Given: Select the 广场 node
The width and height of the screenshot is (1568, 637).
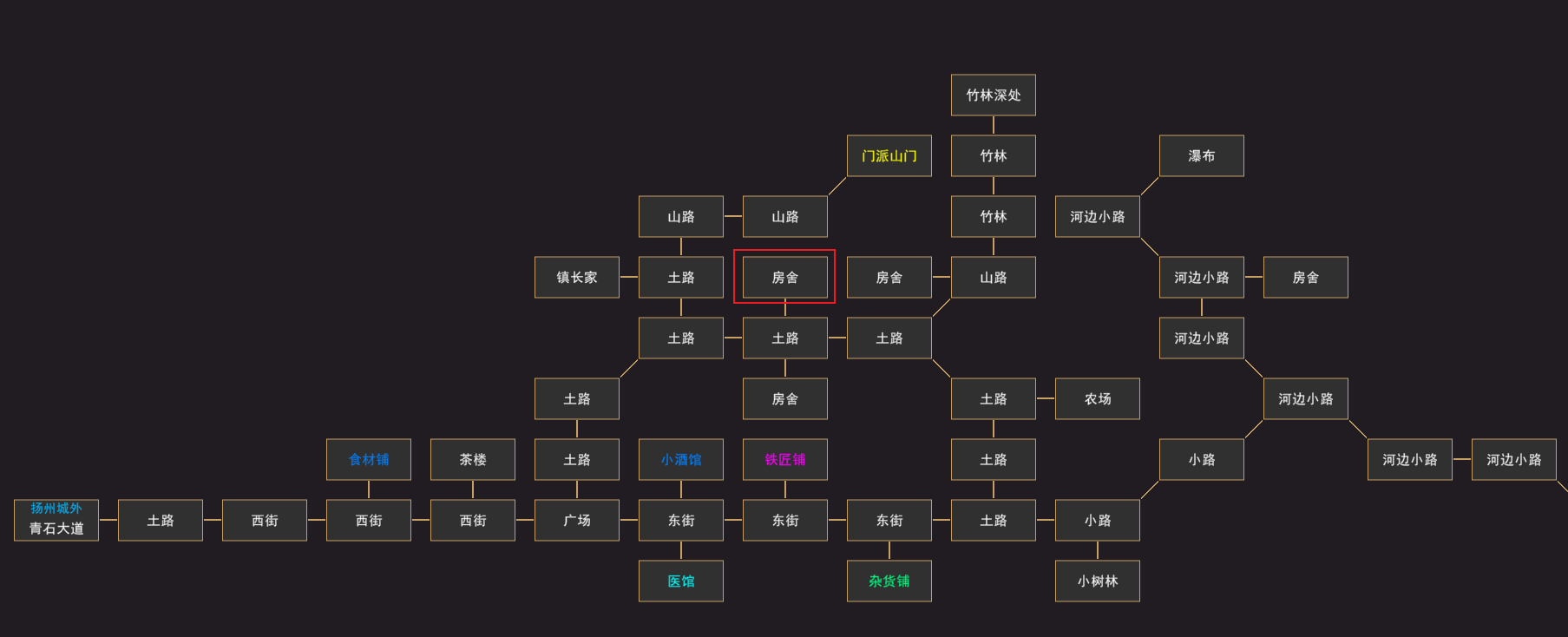Looking at the screenshot, I should [x=576, y=520].
